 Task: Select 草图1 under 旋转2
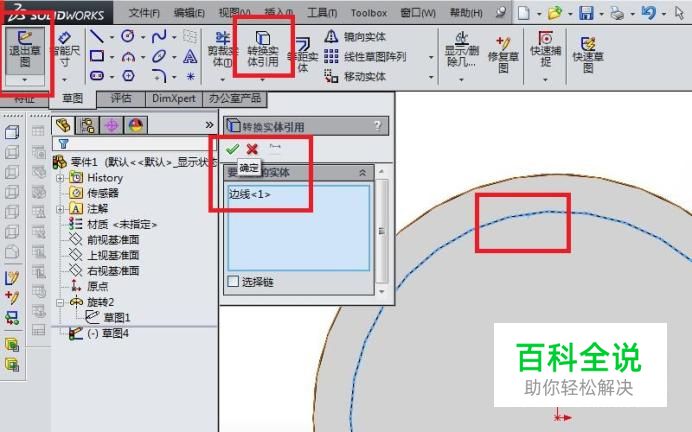click(x=117, y=318)
